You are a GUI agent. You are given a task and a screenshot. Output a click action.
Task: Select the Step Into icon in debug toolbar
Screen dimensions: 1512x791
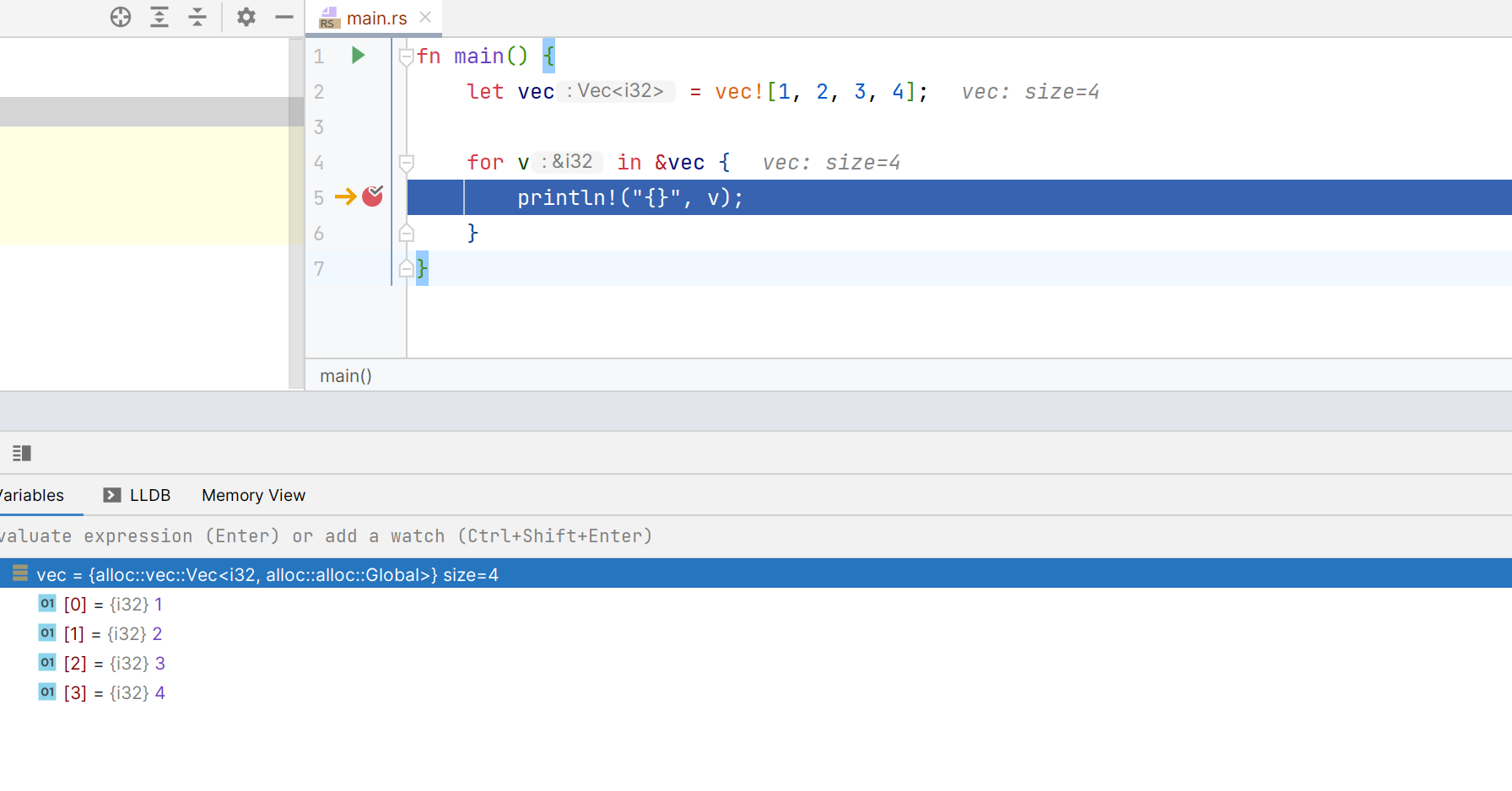click(x=159, y=17)
